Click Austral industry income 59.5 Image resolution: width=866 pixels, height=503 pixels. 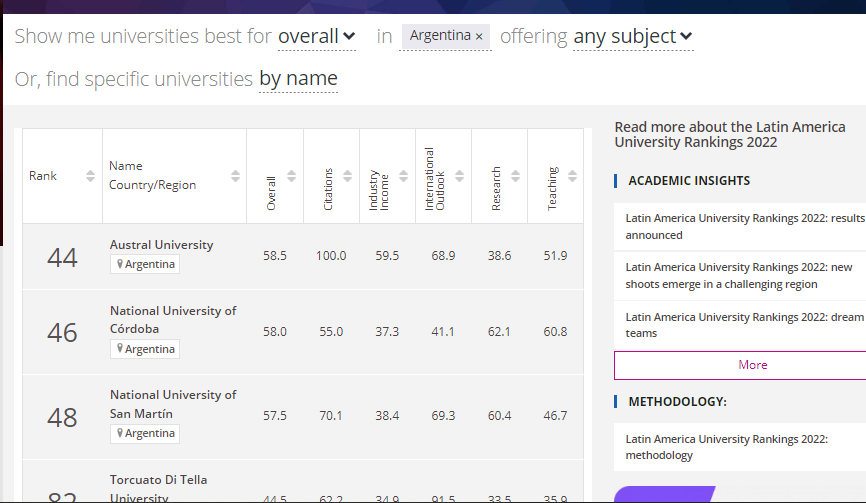pos(387,256)
